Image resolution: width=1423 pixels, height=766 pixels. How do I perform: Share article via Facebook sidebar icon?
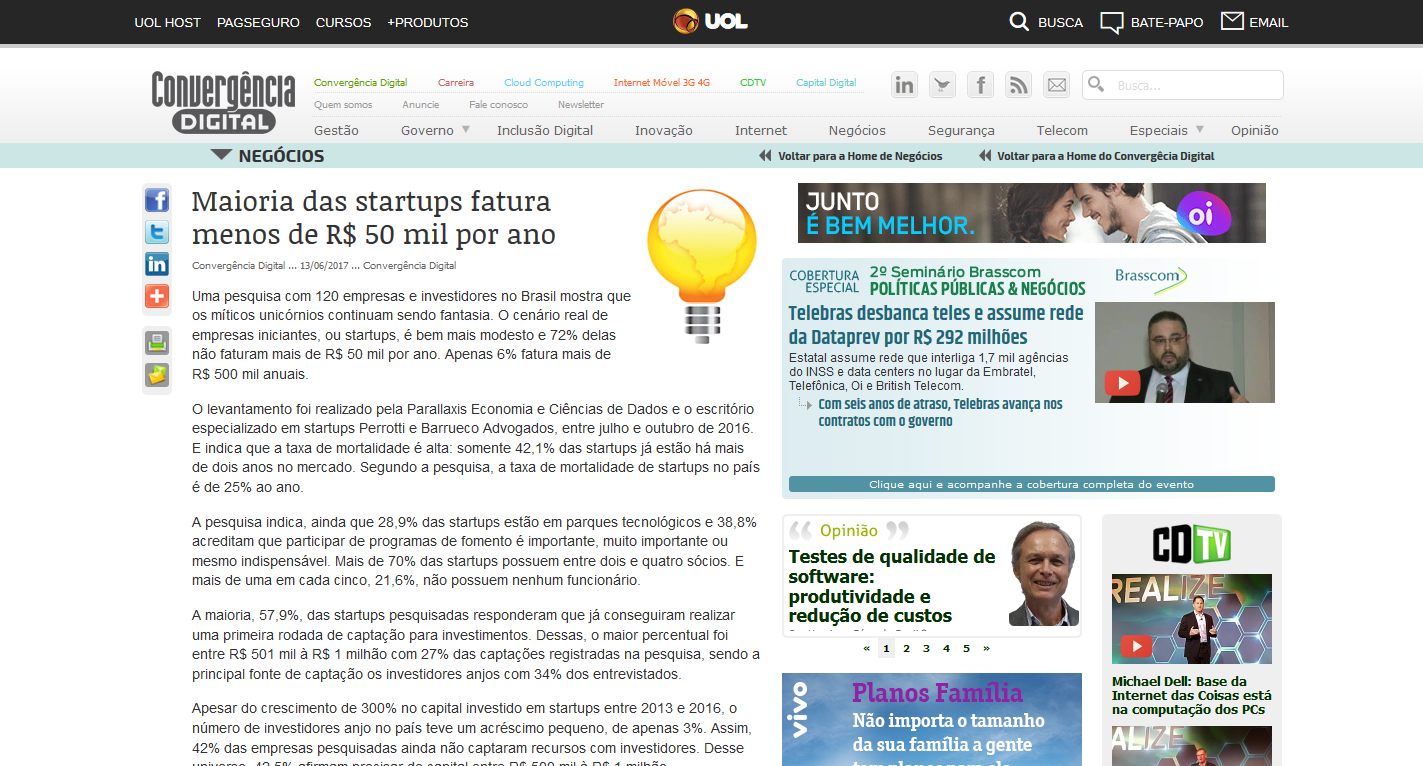(157, 201)
